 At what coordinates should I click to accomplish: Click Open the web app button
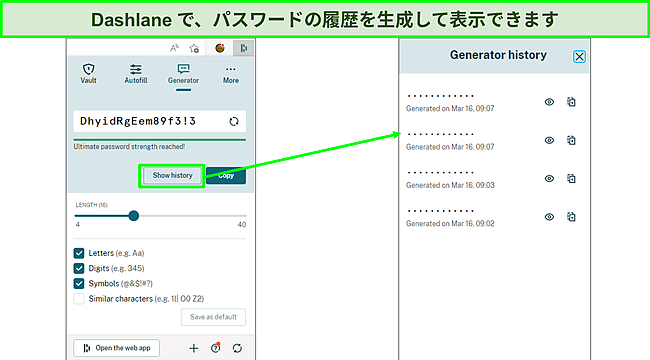116,348
